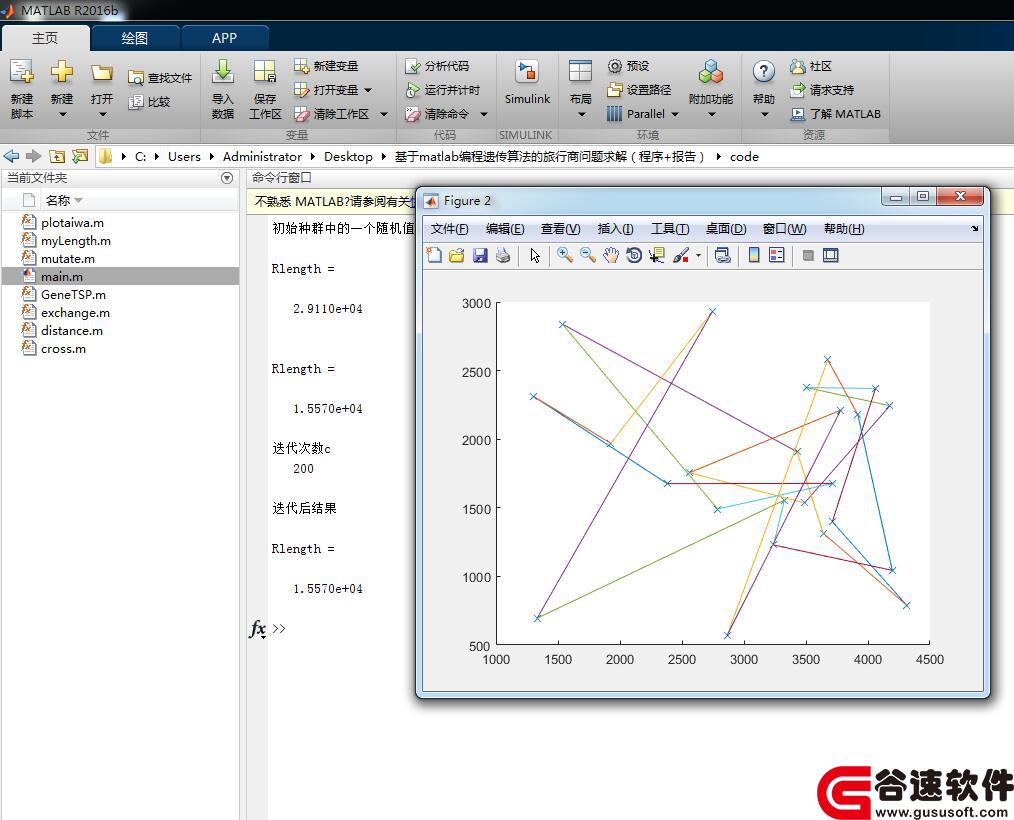Viewport: 1014px width, 820px height.
Task: Select GeneTSP.m in the current folder
Action: click(x=120, y=294)
